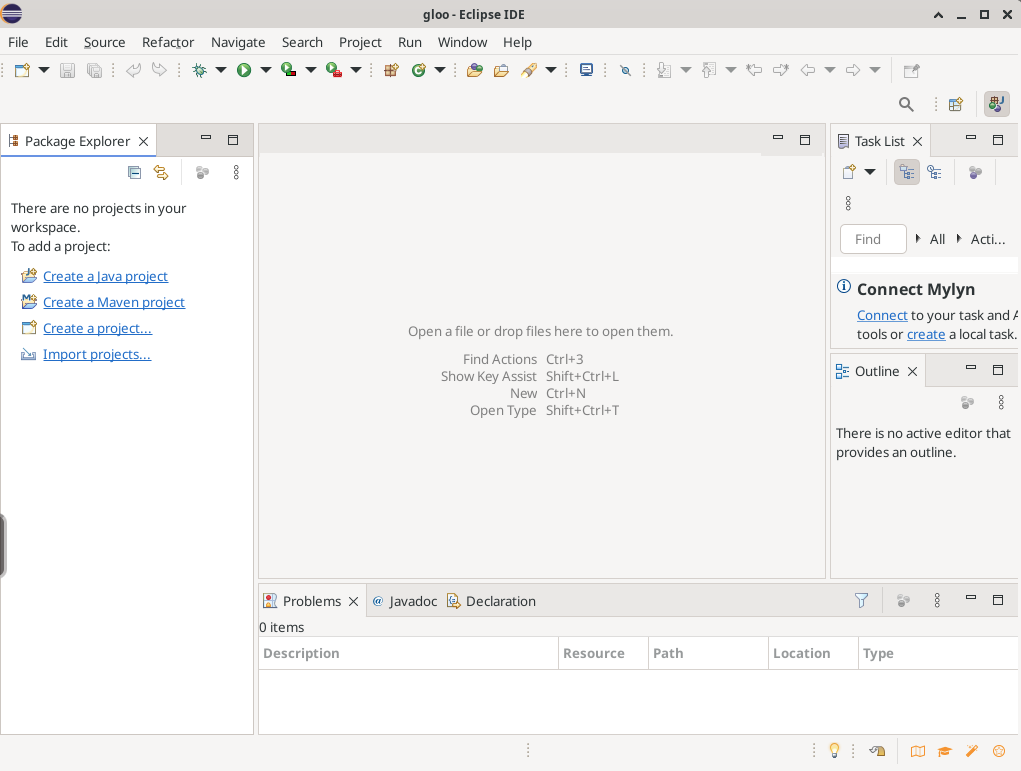The width and height of the screenshot is (1021, 771).
Task: Click Create a Maven project link
Action: [114, 302]
